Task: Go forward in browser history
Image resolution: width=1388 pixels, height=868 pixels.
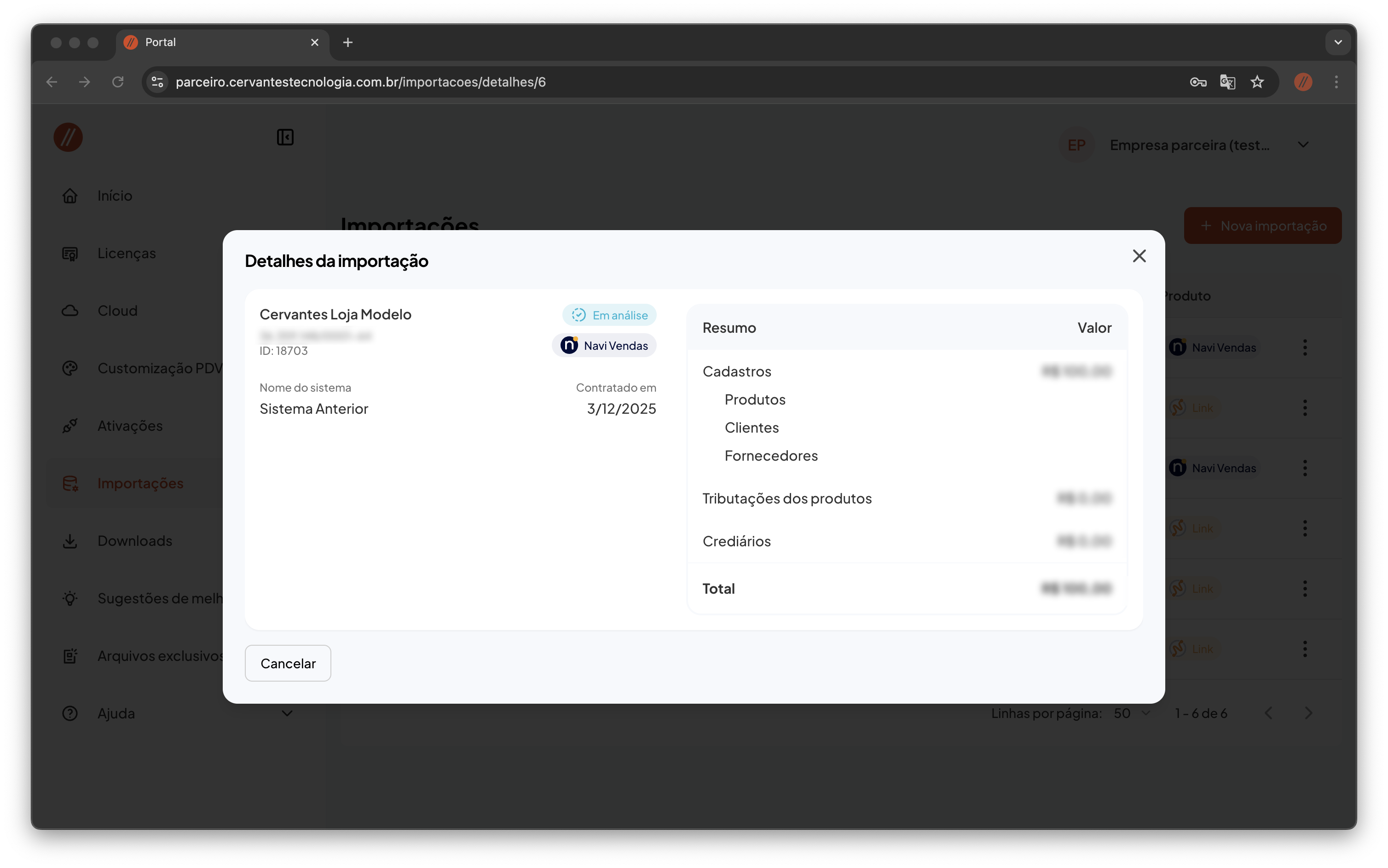Action: pos(84,82)
